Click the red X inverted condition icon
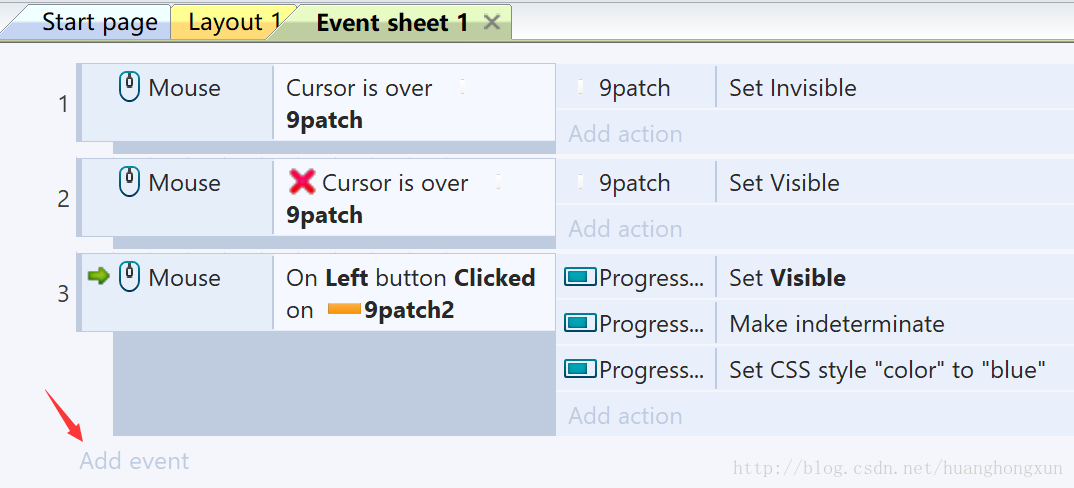This screenshot has width=1074, height=488. (302, 182)
